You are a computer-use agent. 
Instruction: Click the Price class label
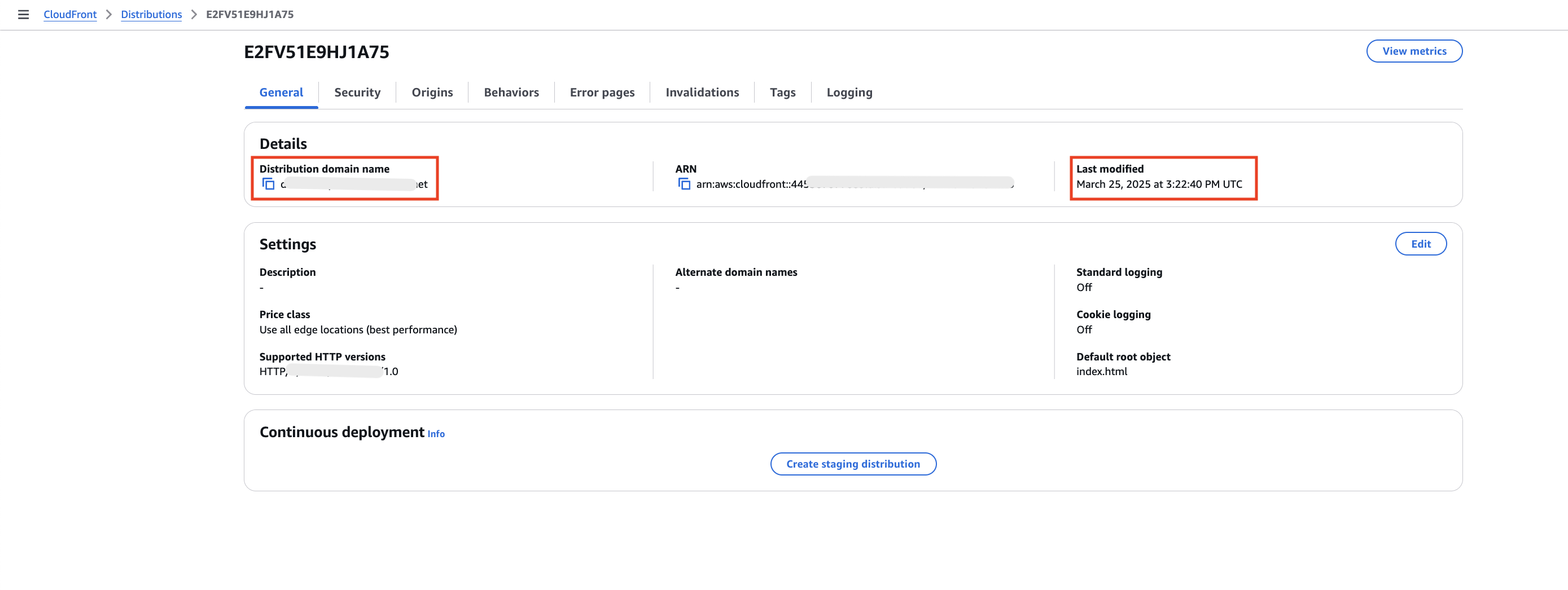[x=284, y=315]
